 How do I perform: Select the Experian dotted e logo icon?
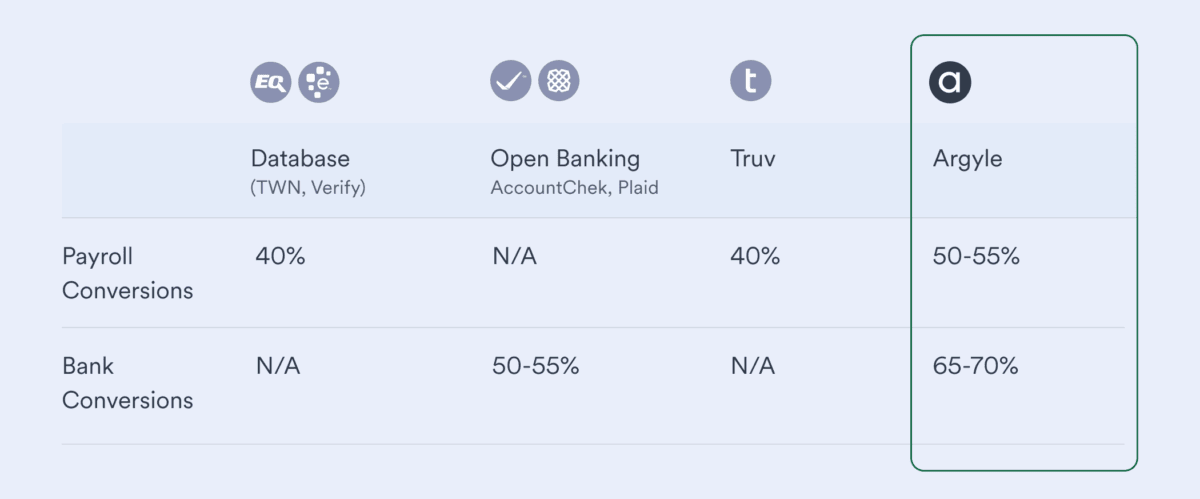pos(319,82)
